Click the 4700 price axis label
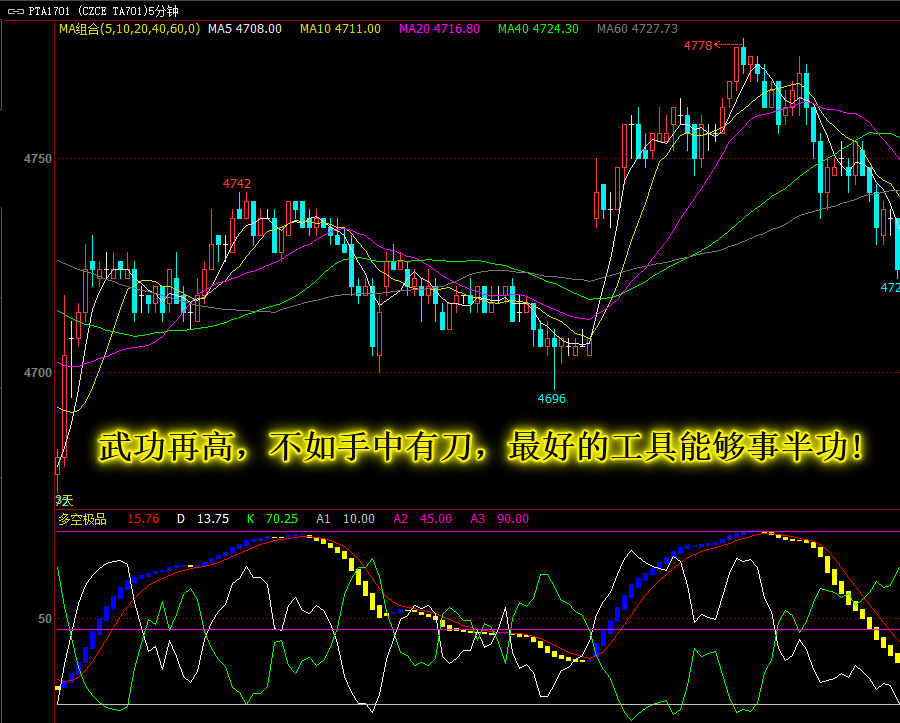This screenshot has width=900, height=723. pos(37,373)
